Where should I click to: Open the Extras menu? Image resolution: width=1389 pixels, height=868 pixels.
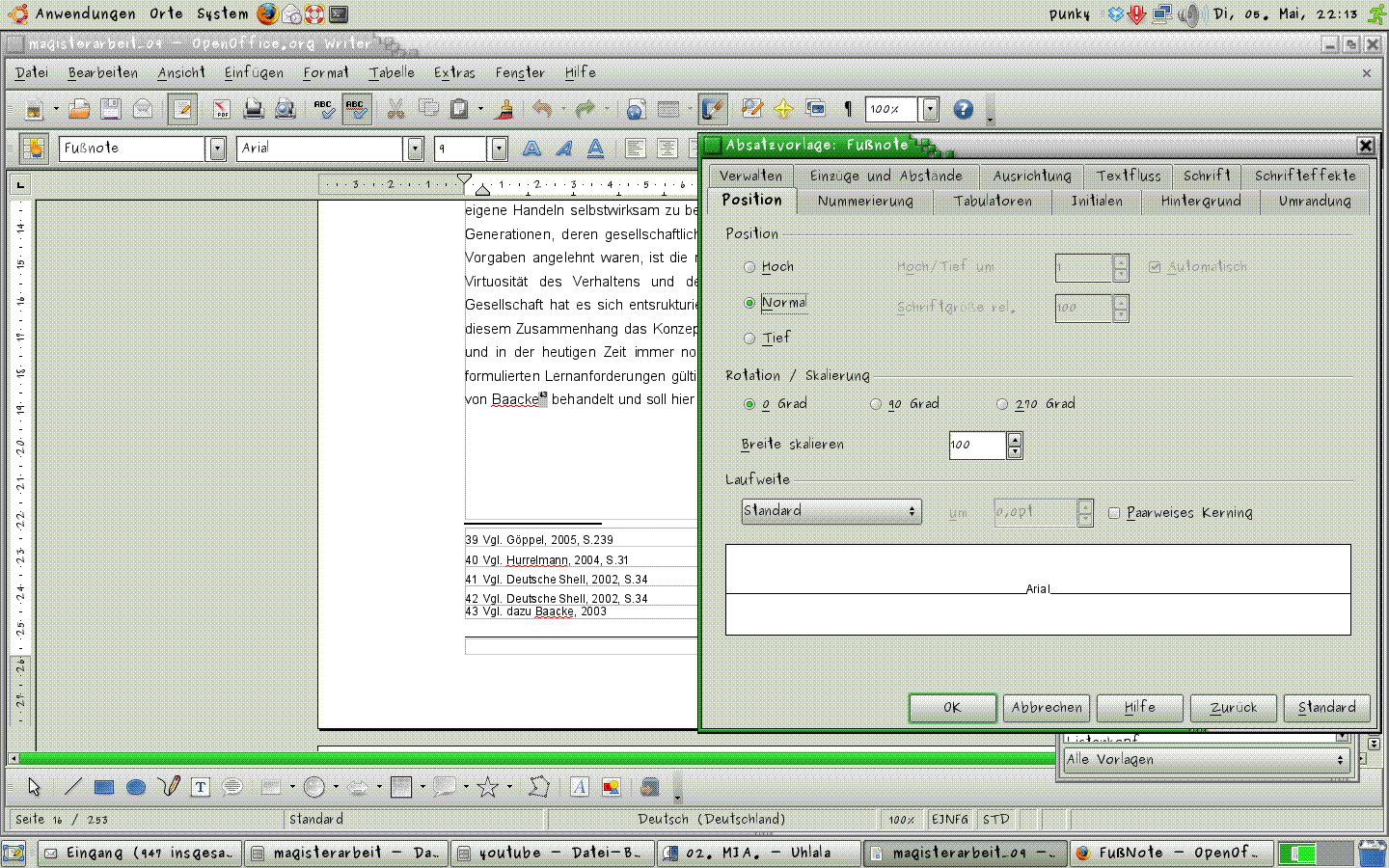tap(453, 72)
